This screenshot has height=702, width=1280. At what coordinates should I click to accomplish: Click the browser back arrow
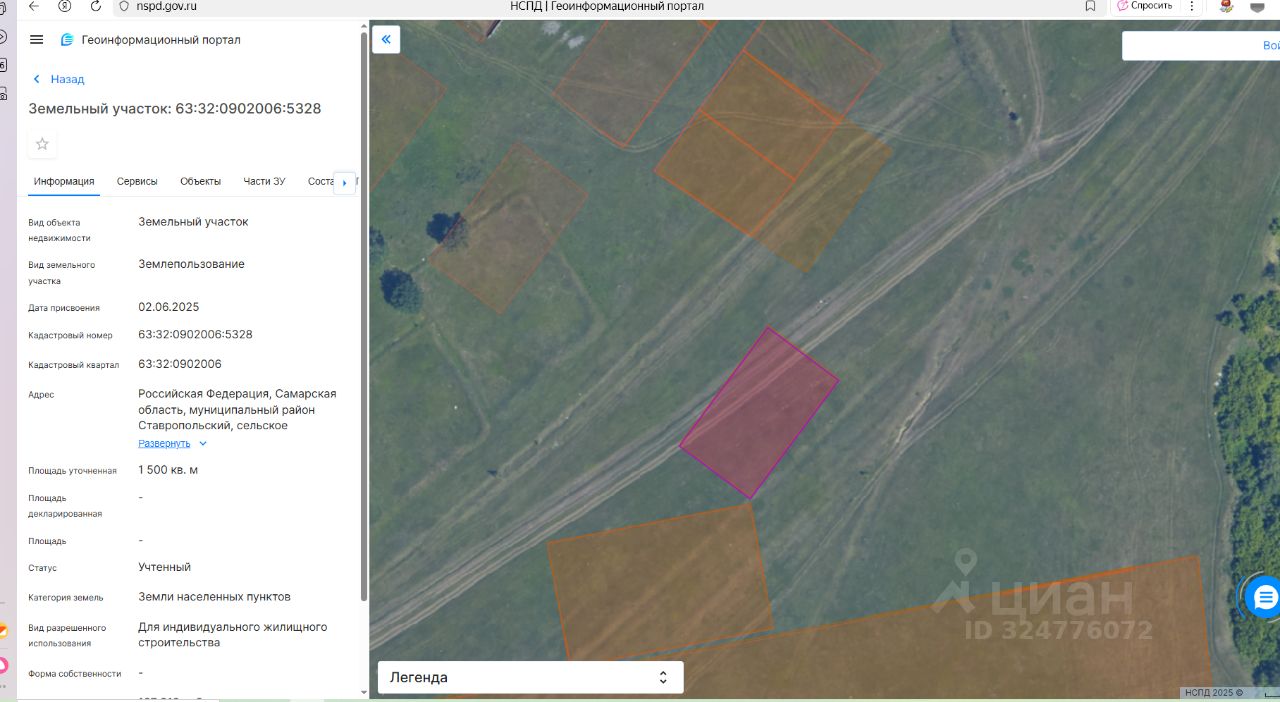tap(34, 6)
